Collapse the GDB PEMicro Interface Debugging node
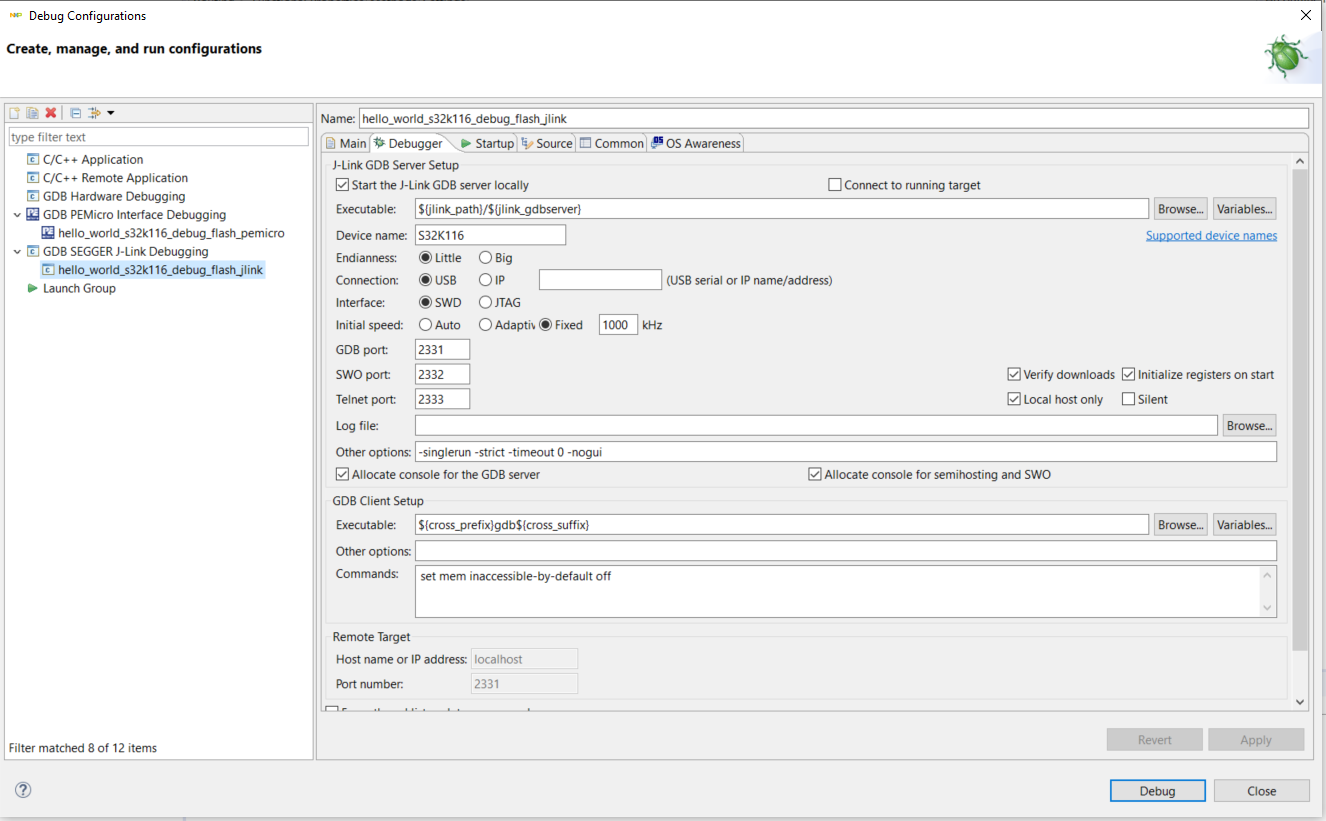The width and height of the screenshot is (1326, 821). click(x=17, y=215)
